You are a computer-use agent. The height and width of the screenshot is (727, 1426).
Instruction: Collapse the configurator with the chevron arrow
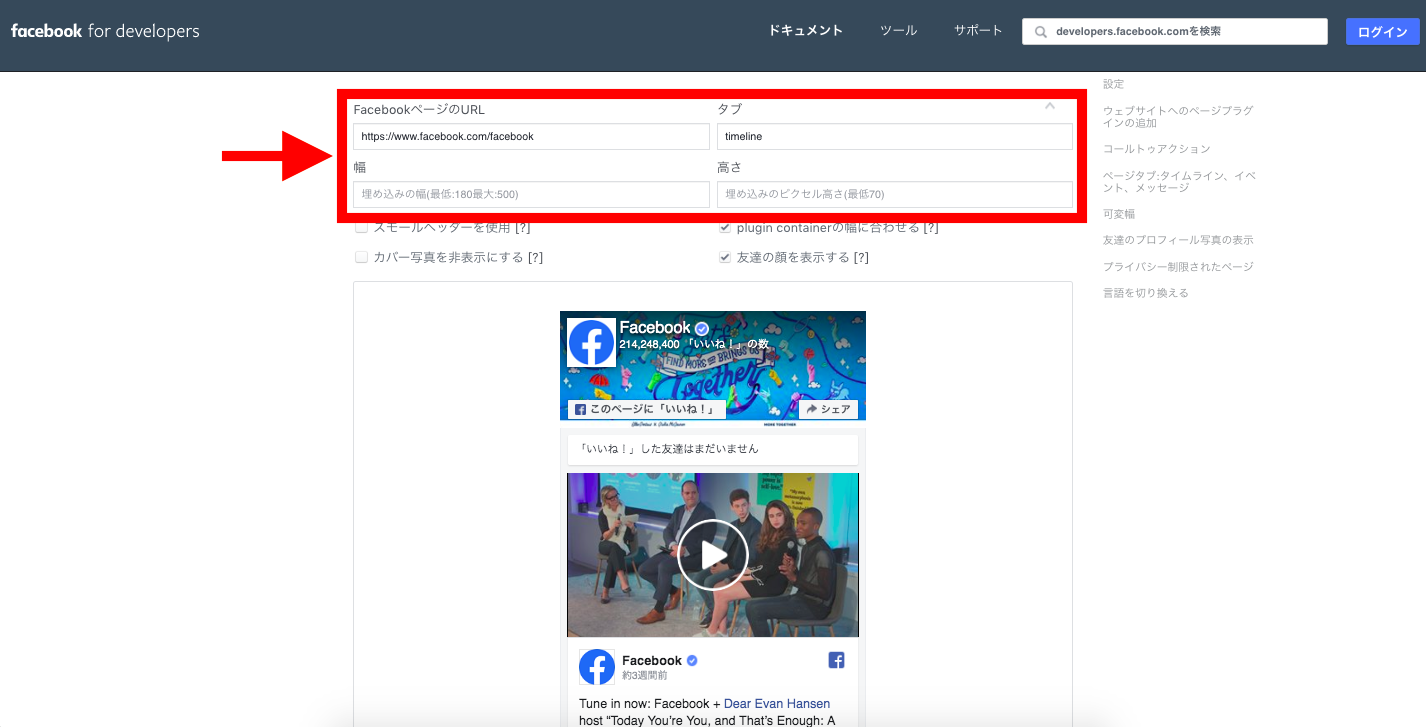[x=1050, y=106]
